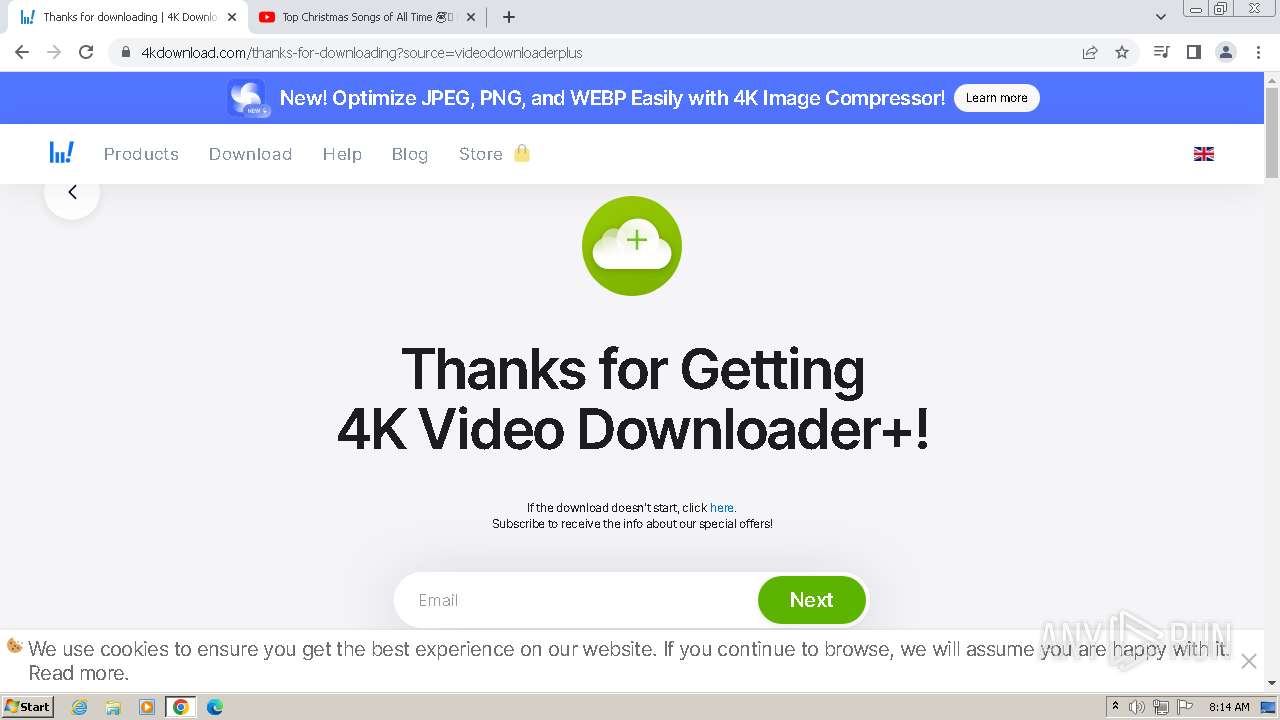Viewport: 1280px width, 720px height.
Task: Toggle the browser side panel icon
Action: [x=1193, y=52]
